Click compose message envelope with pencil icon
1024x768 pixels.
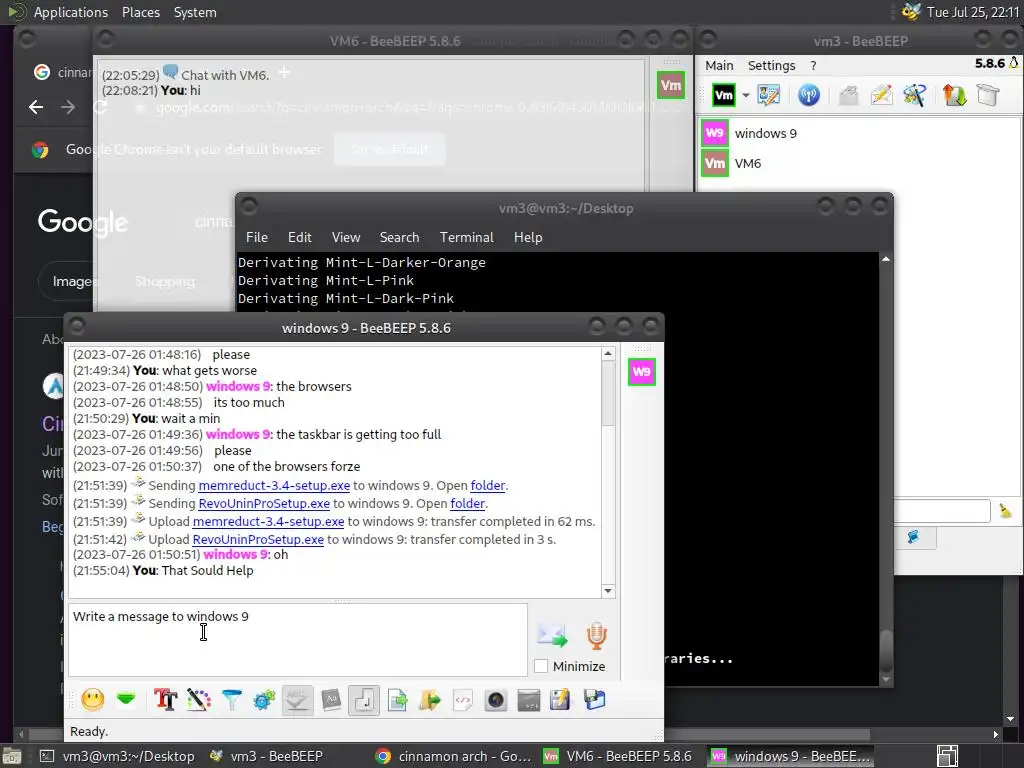pyautogui.click(x=882, y=95)
